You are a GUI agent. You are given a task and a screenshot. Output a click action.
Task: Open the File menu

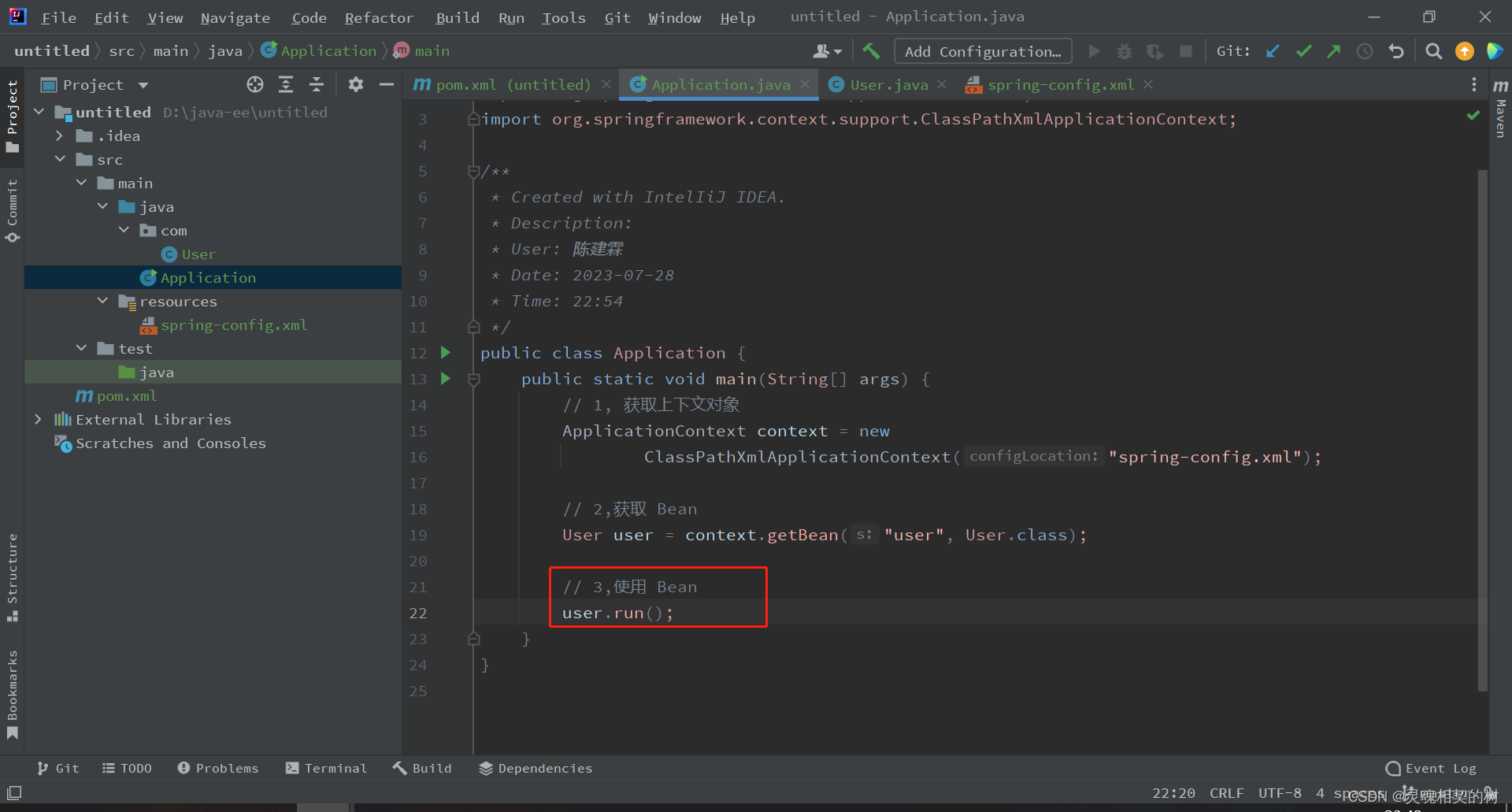[x=58, y=17]
